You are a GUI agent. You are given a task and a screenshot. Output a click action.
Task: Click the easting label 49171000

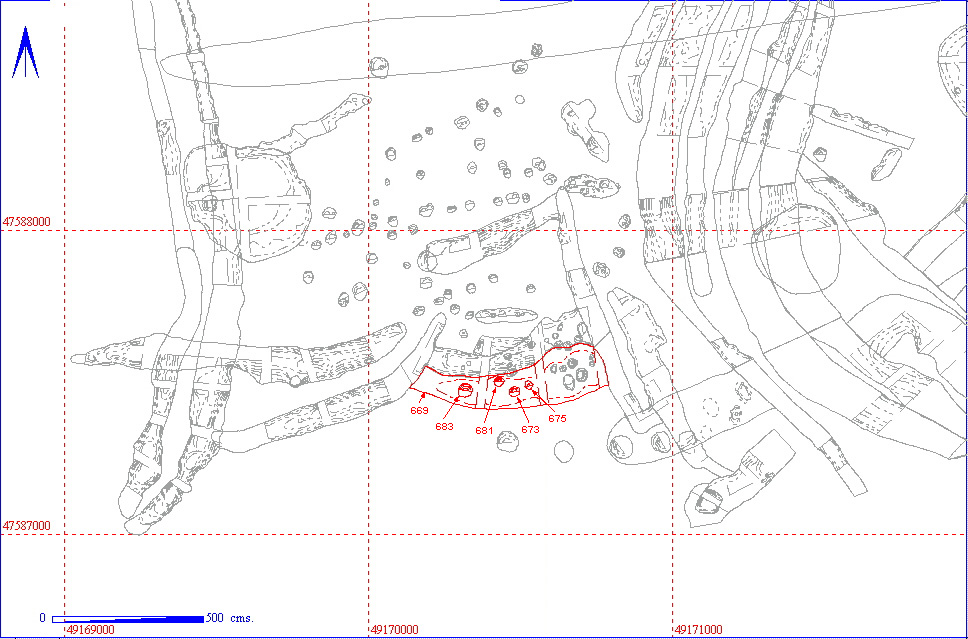click(698, 630)
